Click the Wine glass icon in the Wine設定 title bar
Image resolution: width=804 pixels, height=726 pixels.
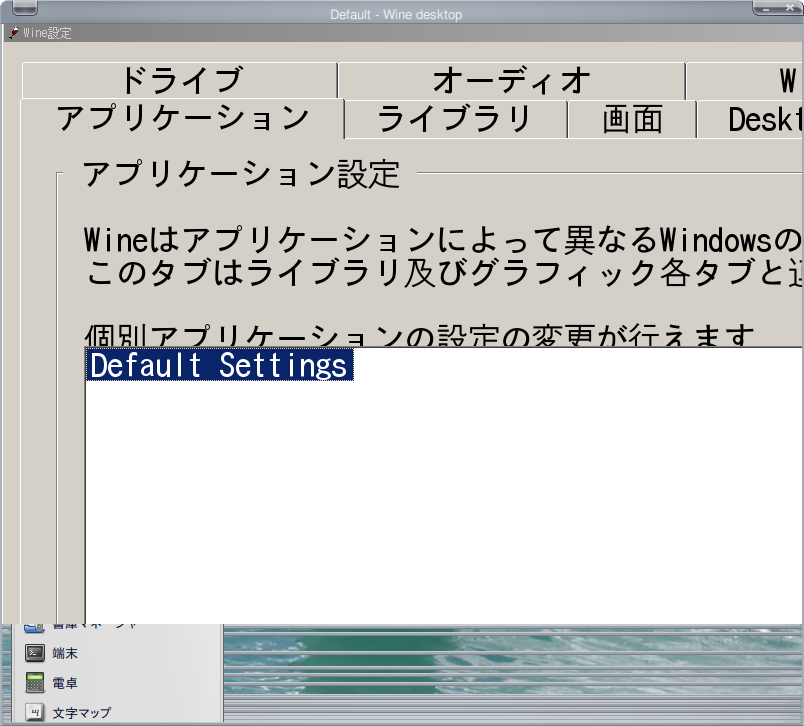tap(14, 33)
